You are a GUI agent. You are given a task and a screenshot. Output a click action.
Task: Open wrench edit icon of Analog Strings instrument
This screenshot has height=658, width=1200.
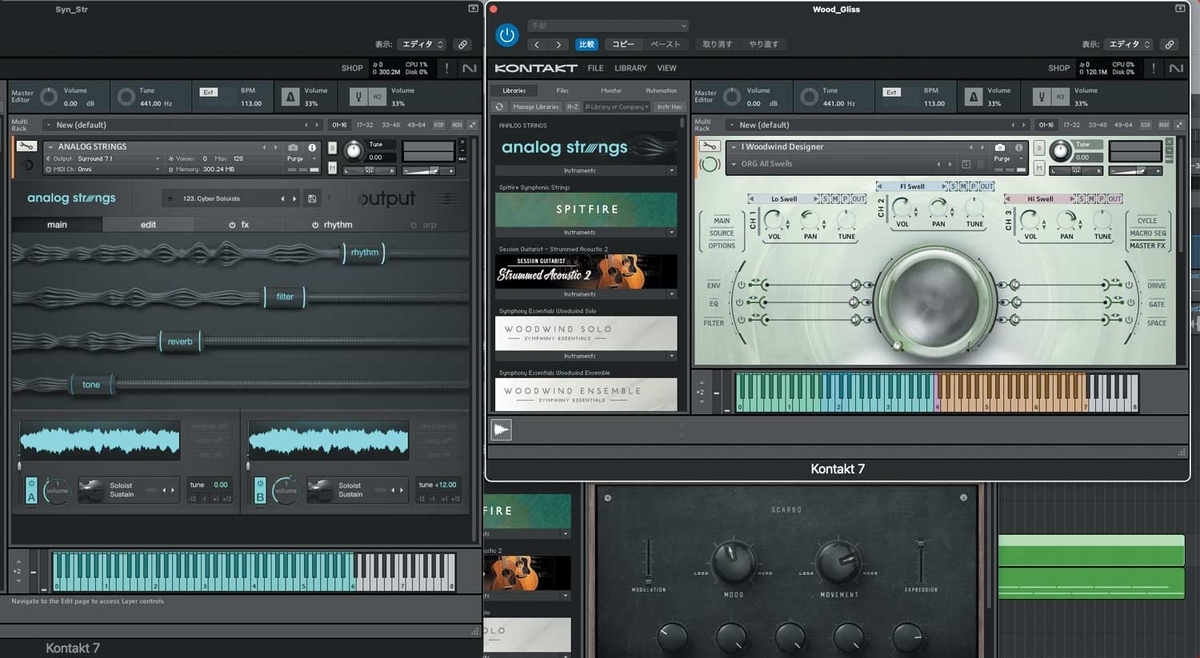28,148
